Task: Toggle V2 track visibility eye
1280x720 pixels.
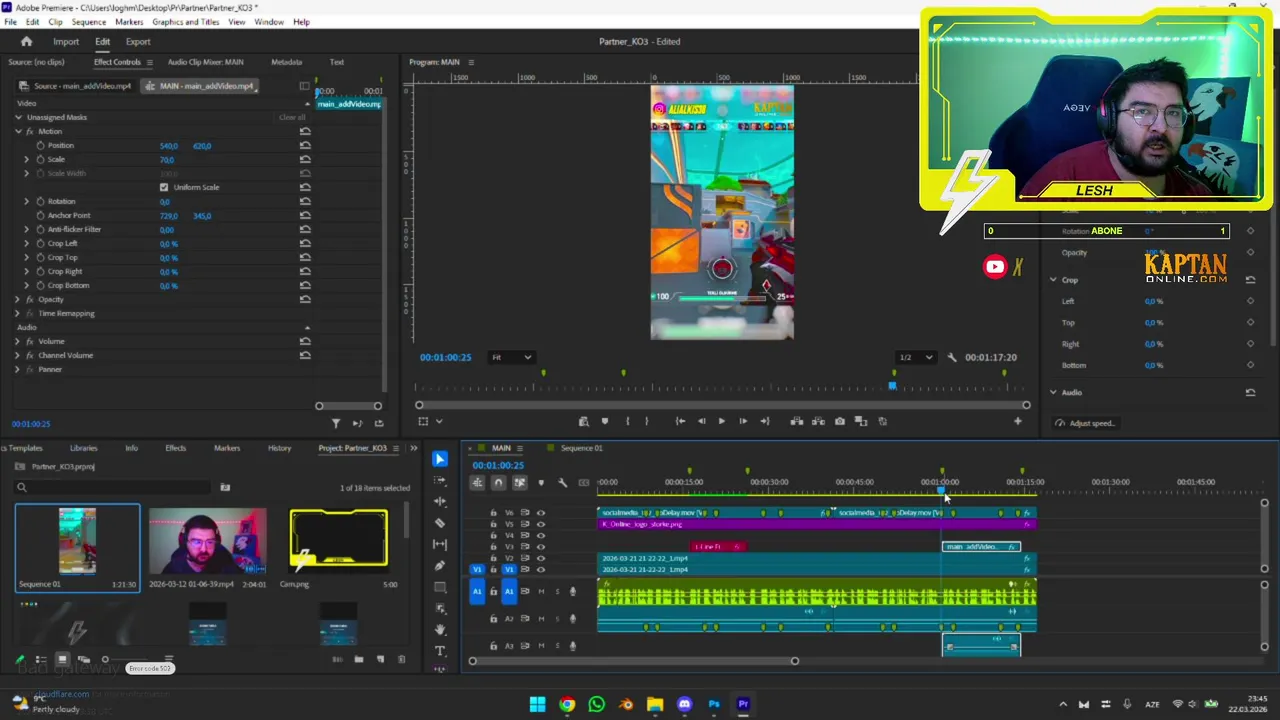Action: (x=541, y=558)
